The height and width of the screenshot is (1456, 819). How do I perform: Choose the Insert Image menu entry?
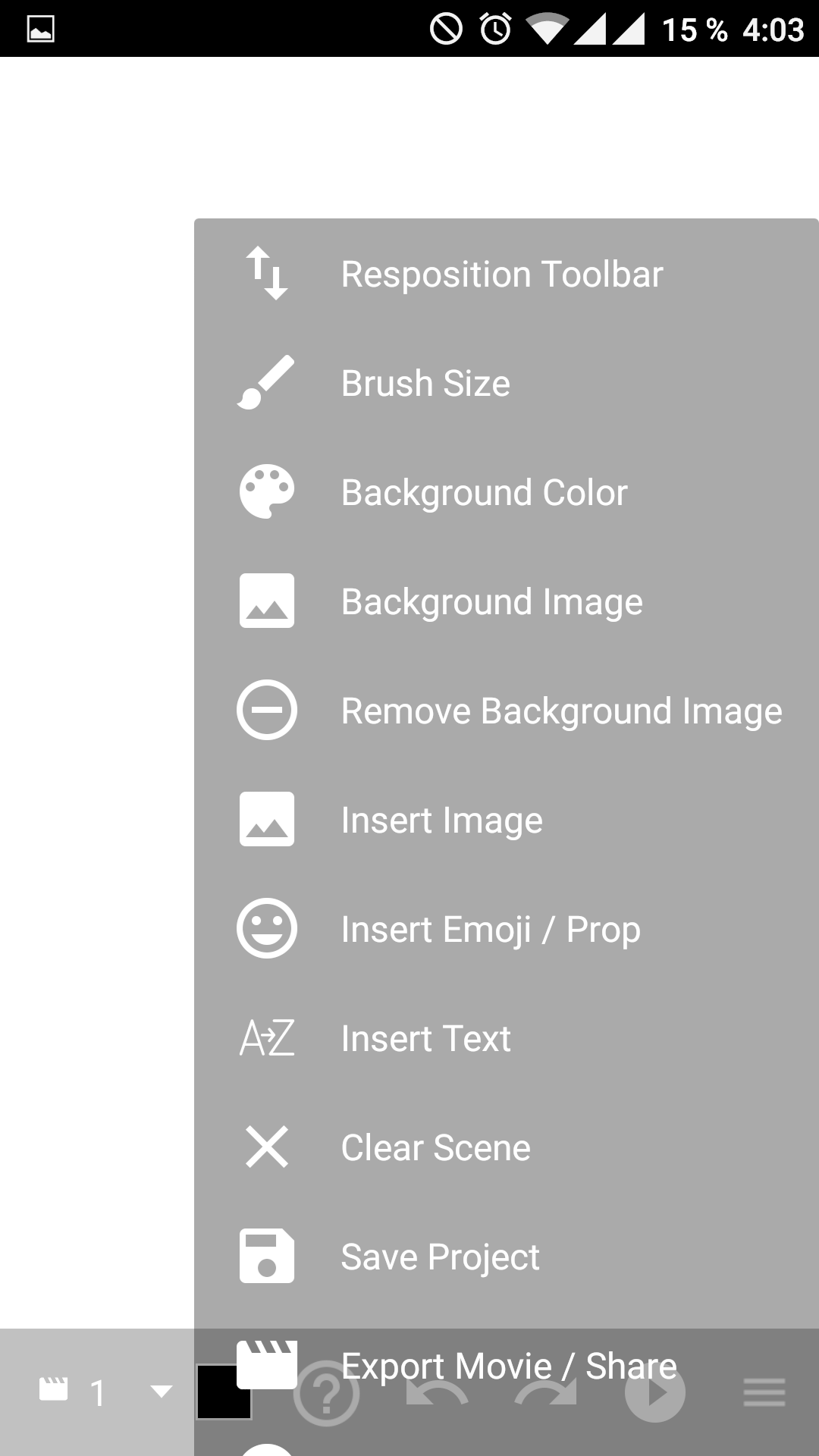tap(507, 820)
